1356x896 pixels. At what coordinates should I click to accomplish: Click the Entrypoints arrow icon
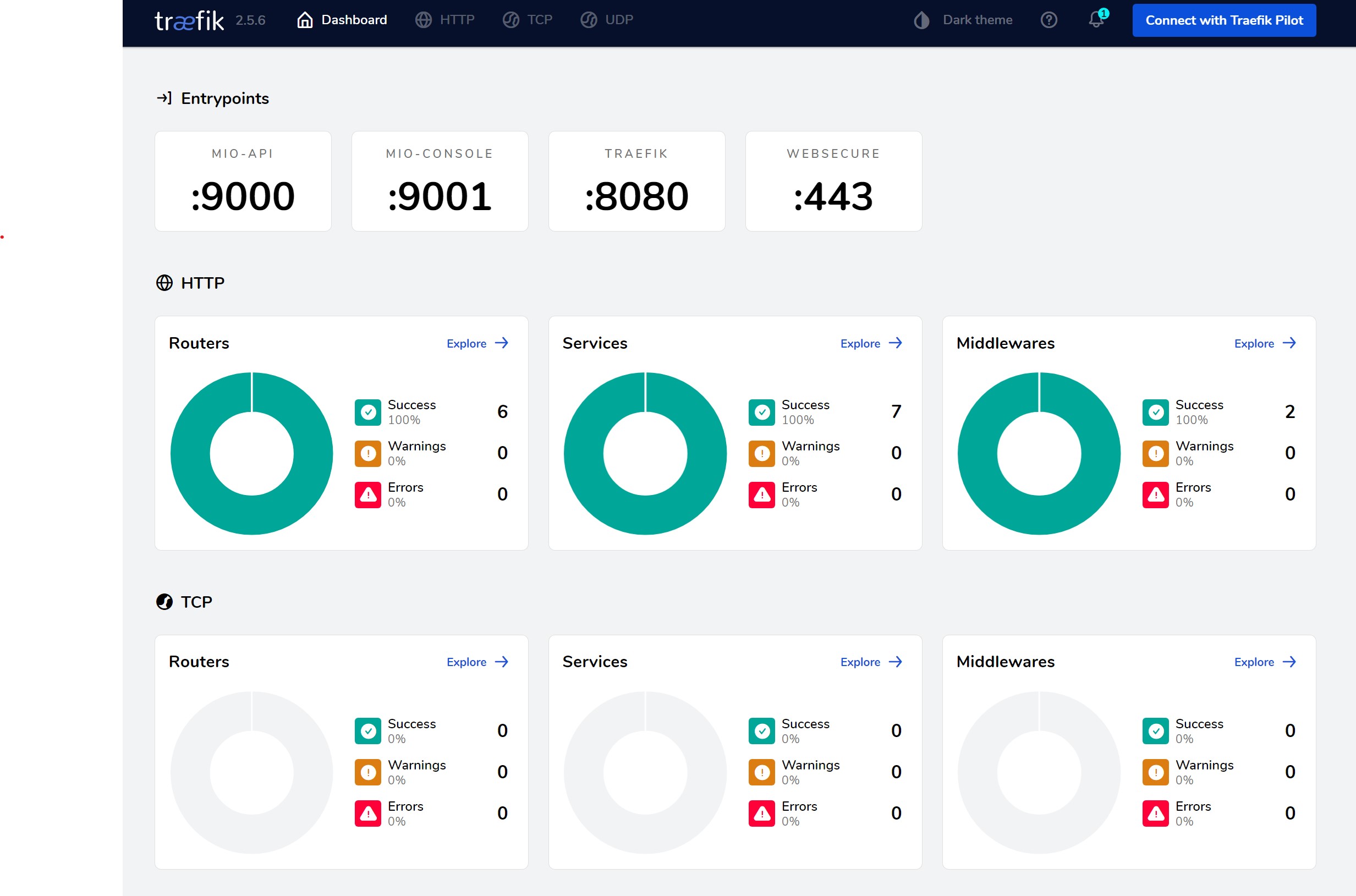click(x=164, y=98)
